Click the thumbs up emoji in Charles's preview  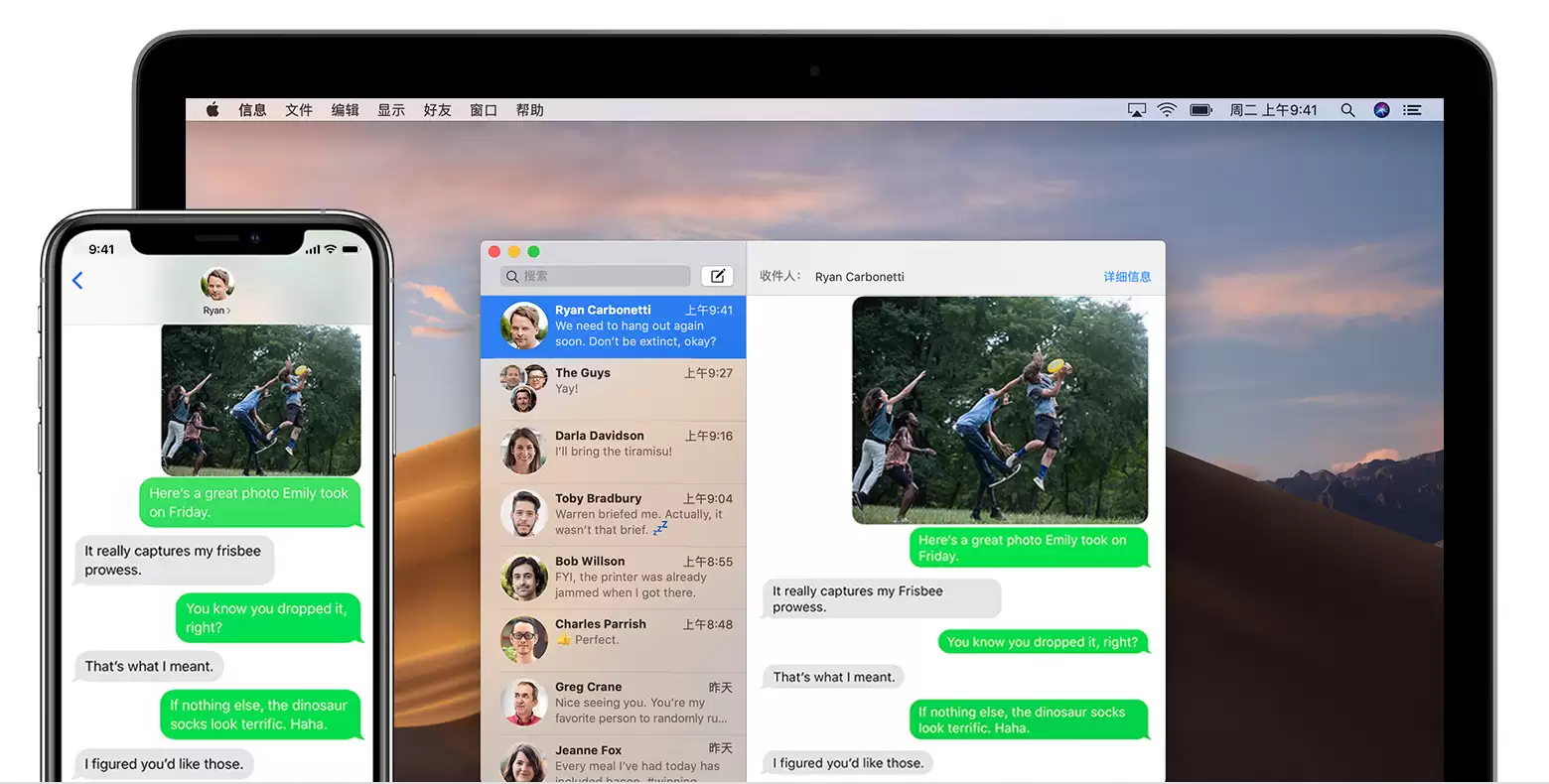point(563,640)
